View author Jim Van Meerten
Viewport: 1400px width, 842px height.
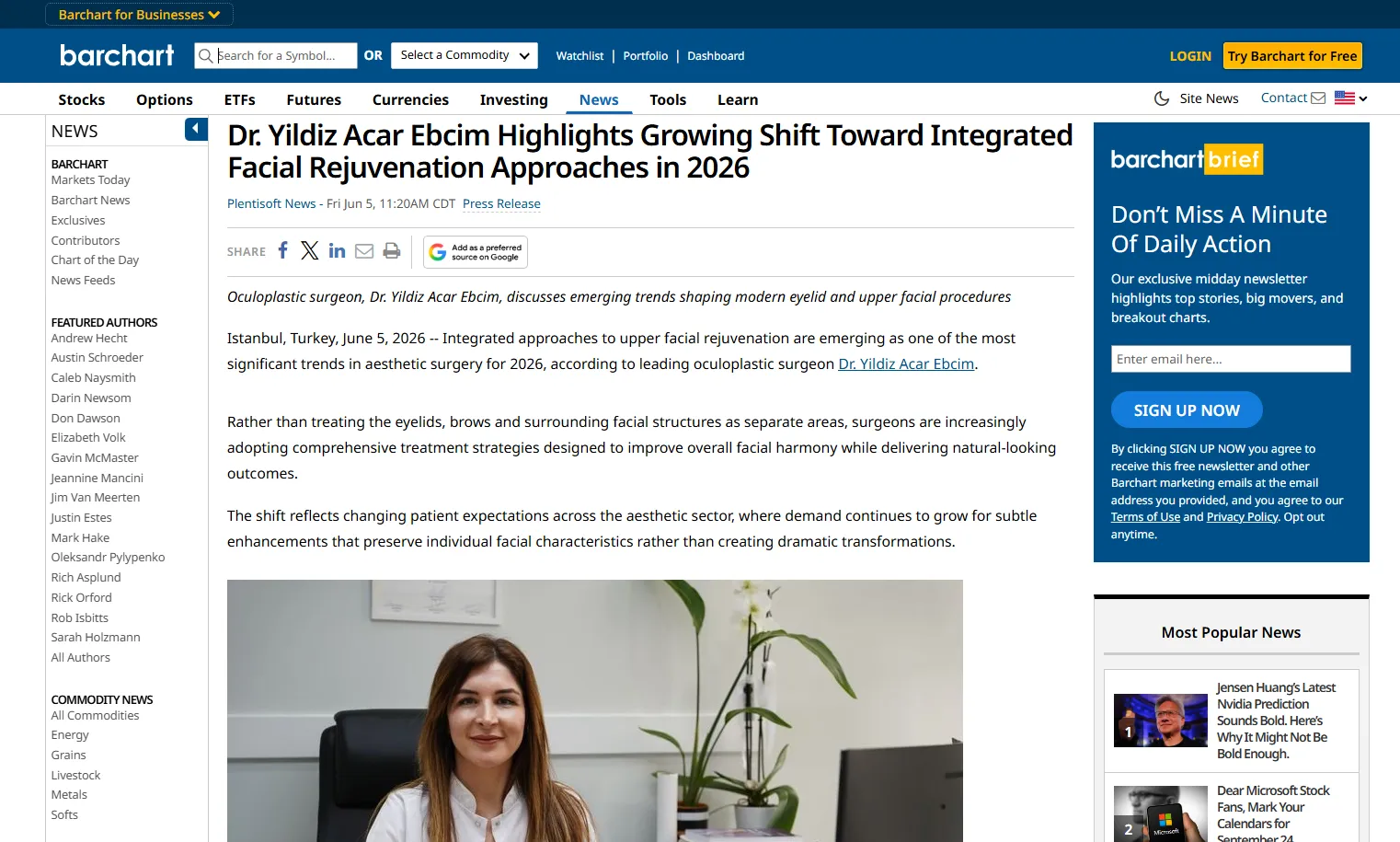pyautogui.click(x=96, y=498)
